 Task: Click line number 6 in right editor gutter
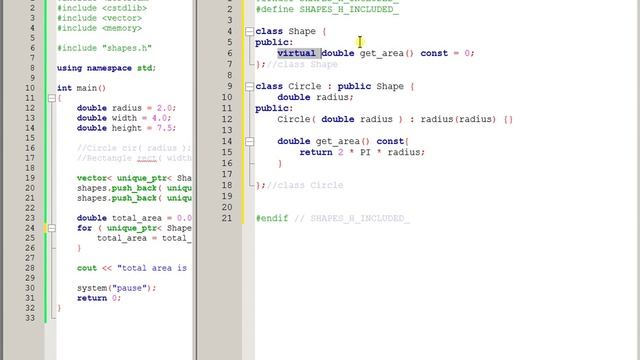click(230, 53)
